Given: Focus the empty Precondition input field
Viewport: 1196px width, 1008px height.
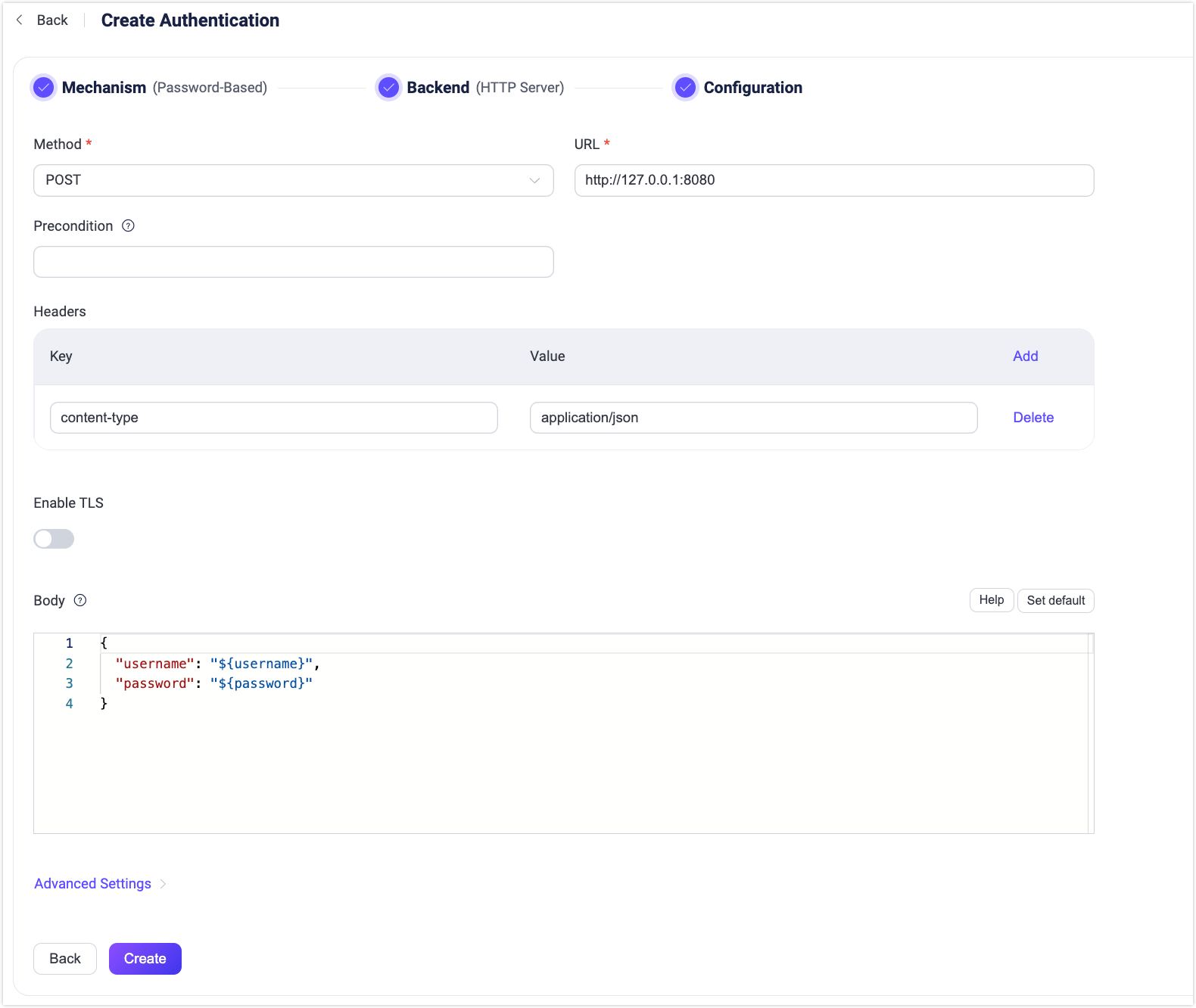Looking at the screenshot, I should 294,262.
